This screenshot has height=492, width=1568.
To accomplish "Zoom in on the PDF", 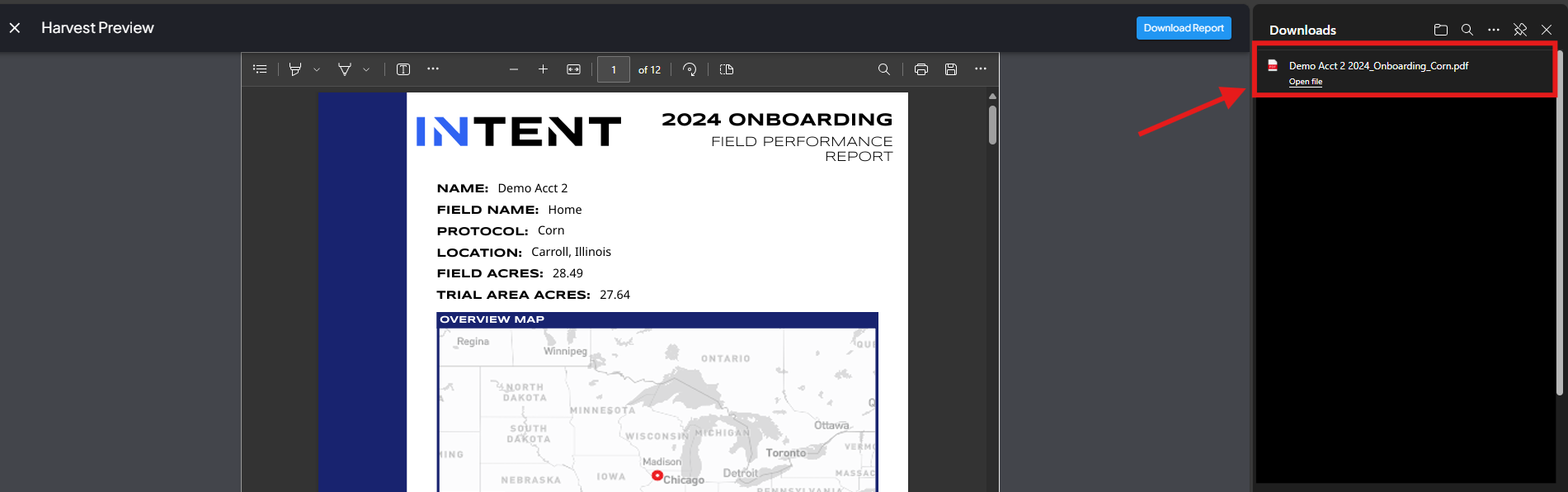I will click(543, 69).
